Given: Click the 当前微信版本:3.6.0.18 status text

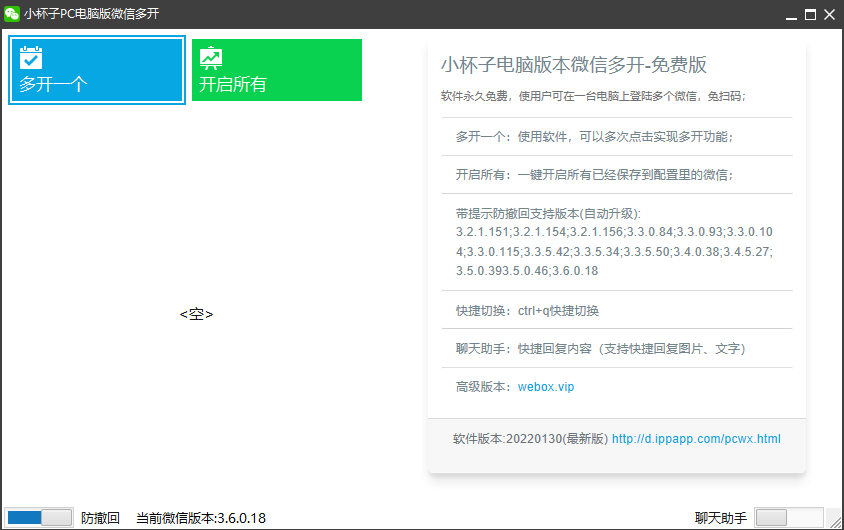Looking at the screenshot, I should 201,518.
